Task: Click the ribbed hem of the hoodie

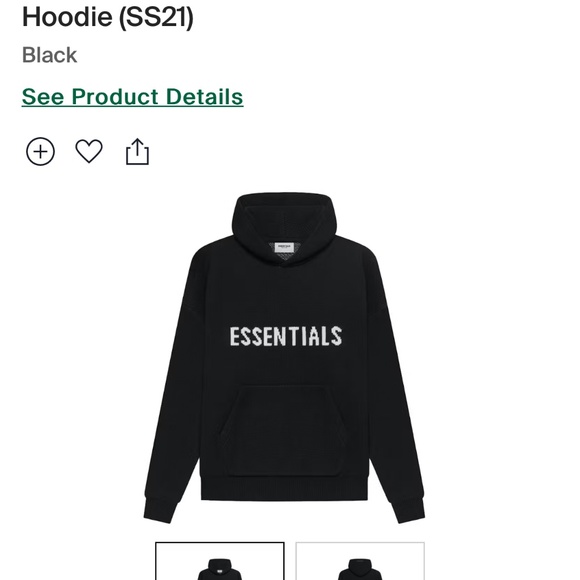Action: 284,489
